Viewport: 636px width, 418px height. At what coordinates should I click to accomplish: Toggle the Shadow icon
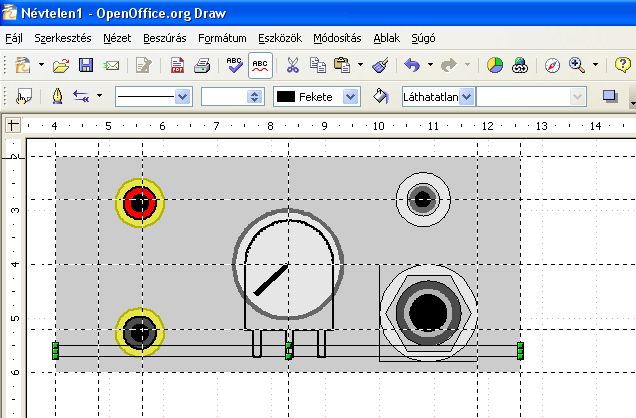610,96
